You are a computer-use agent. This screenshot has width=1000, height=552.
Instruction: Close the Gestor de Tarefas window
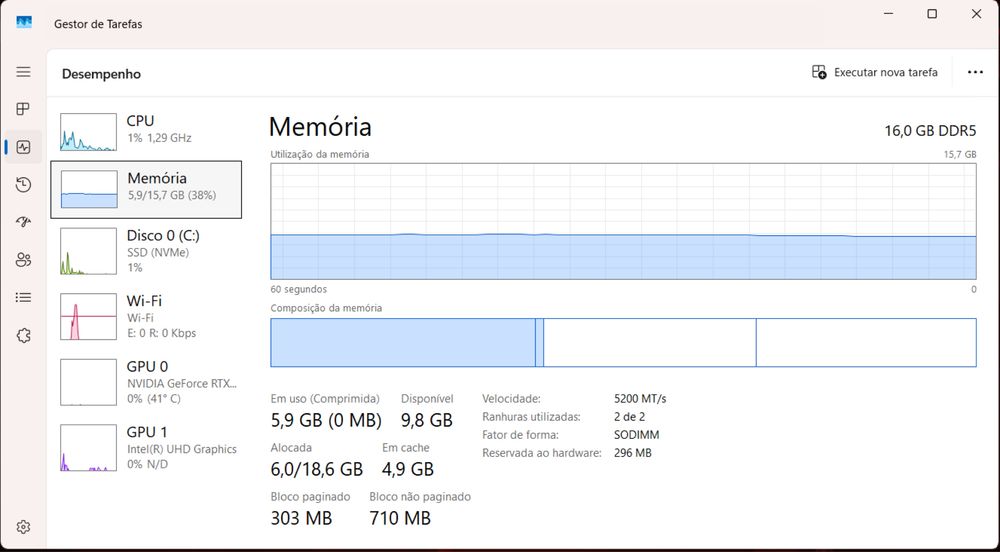pyautogui.click(x=976, y=13)
